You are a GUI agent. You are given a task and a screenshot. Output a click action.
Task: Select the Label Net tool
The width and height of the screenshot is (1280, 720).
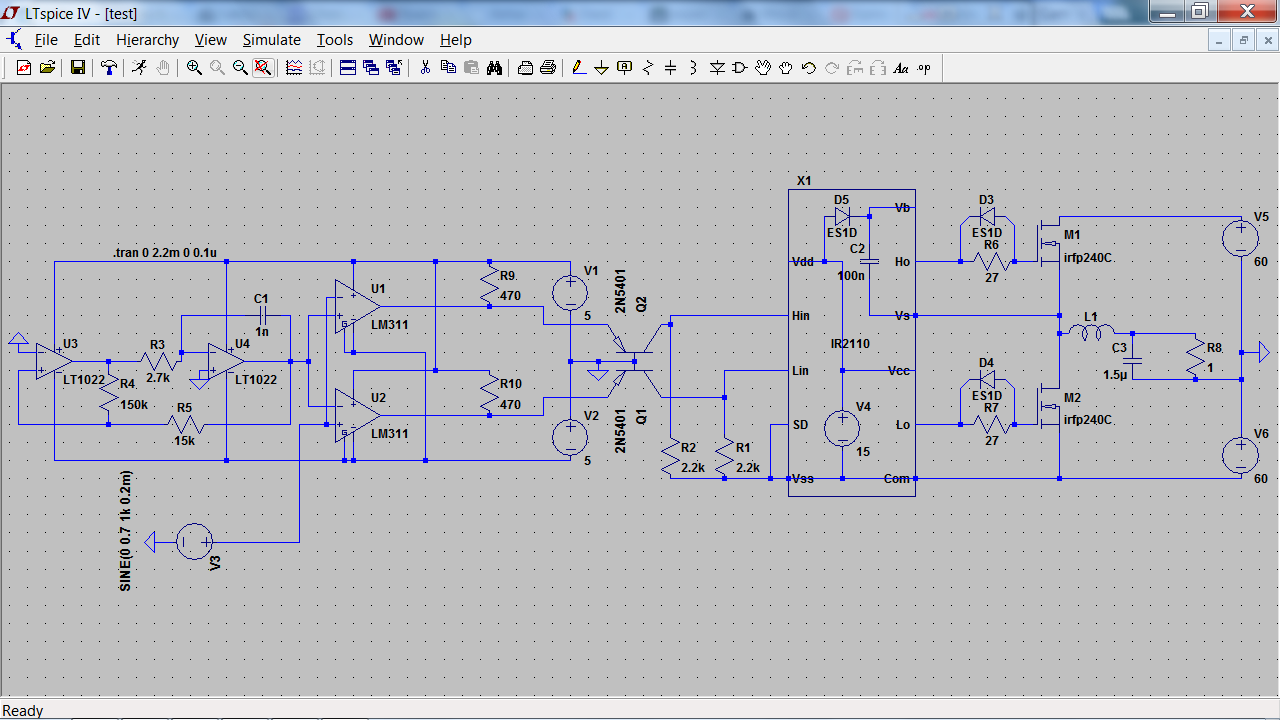coord(625,68)
